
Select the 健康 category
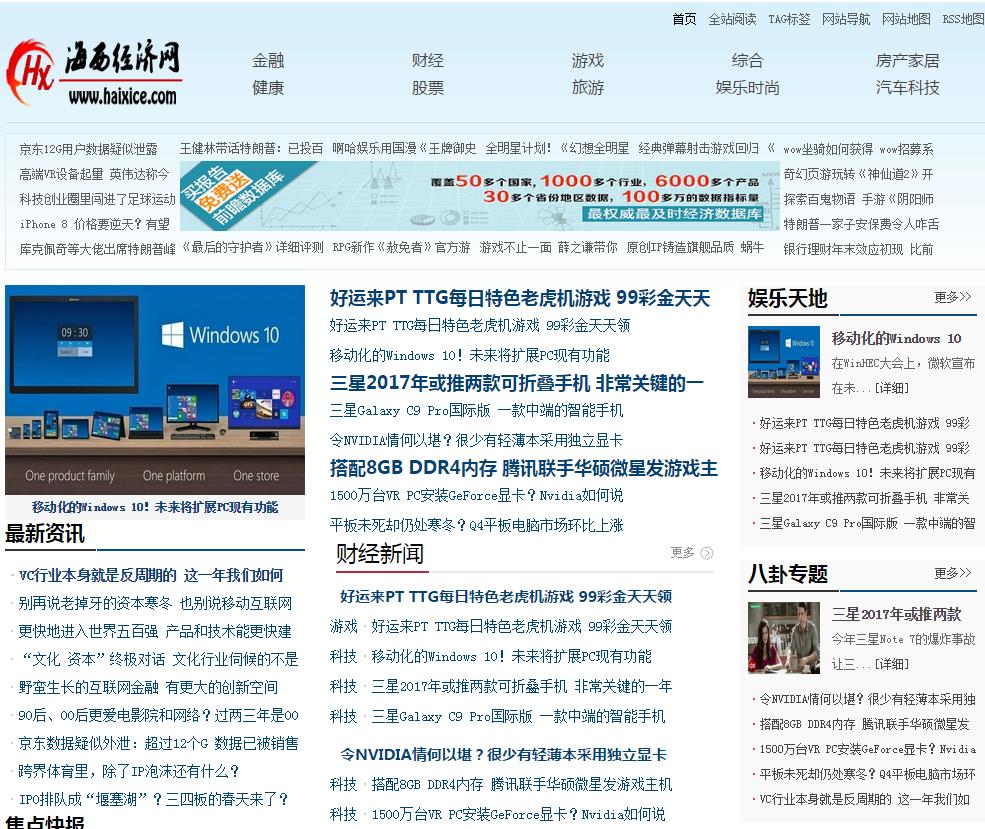point(268,87)
